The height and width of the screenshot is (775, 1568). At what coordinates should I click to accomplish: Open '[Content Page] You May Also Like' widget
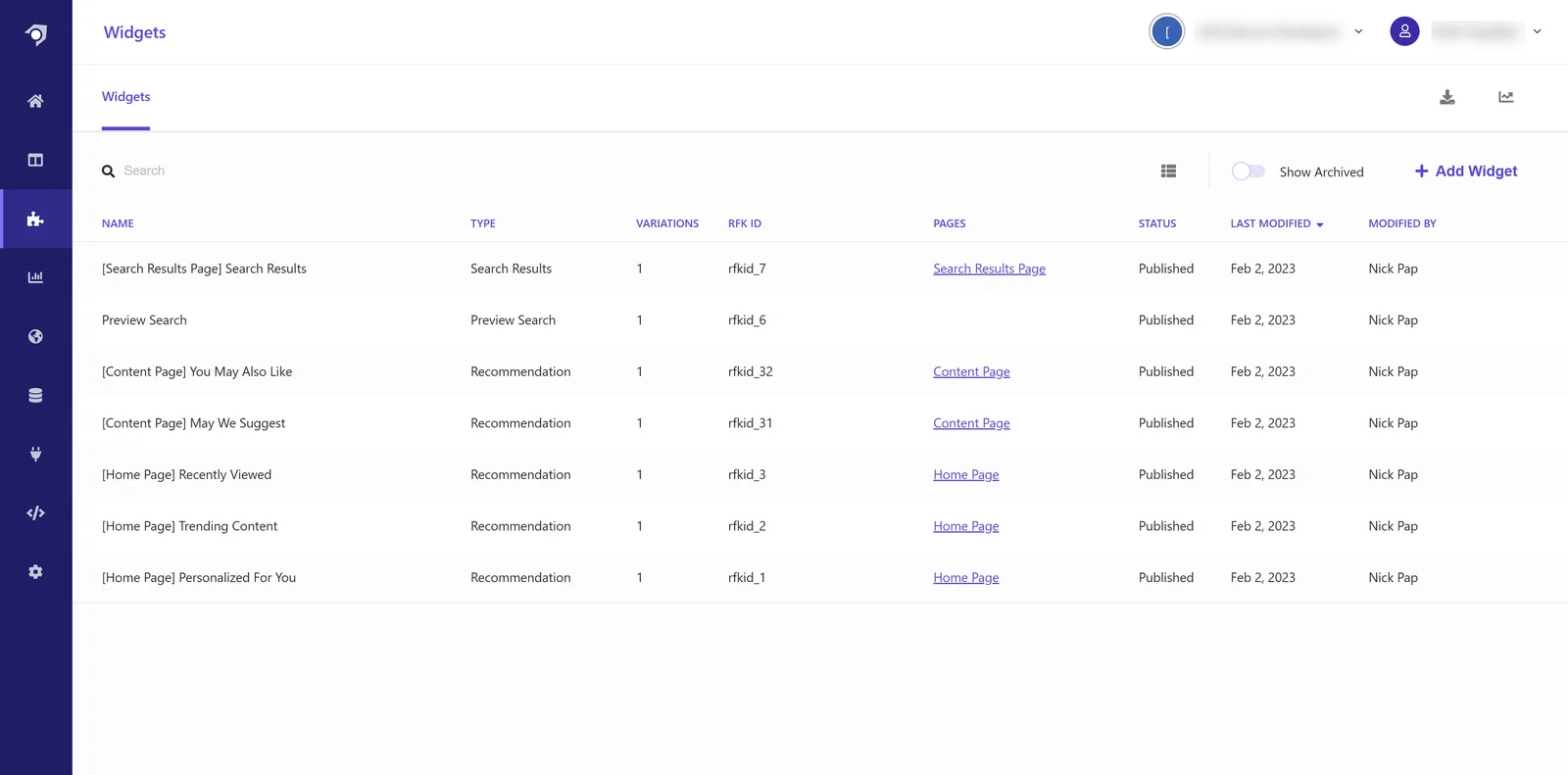[x=197, y=371]
